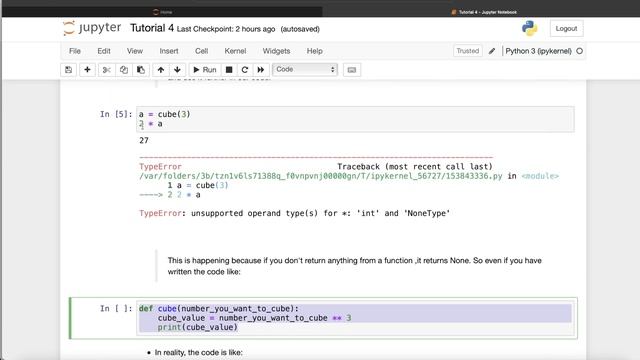Run the selected cell

pos(204,70)
